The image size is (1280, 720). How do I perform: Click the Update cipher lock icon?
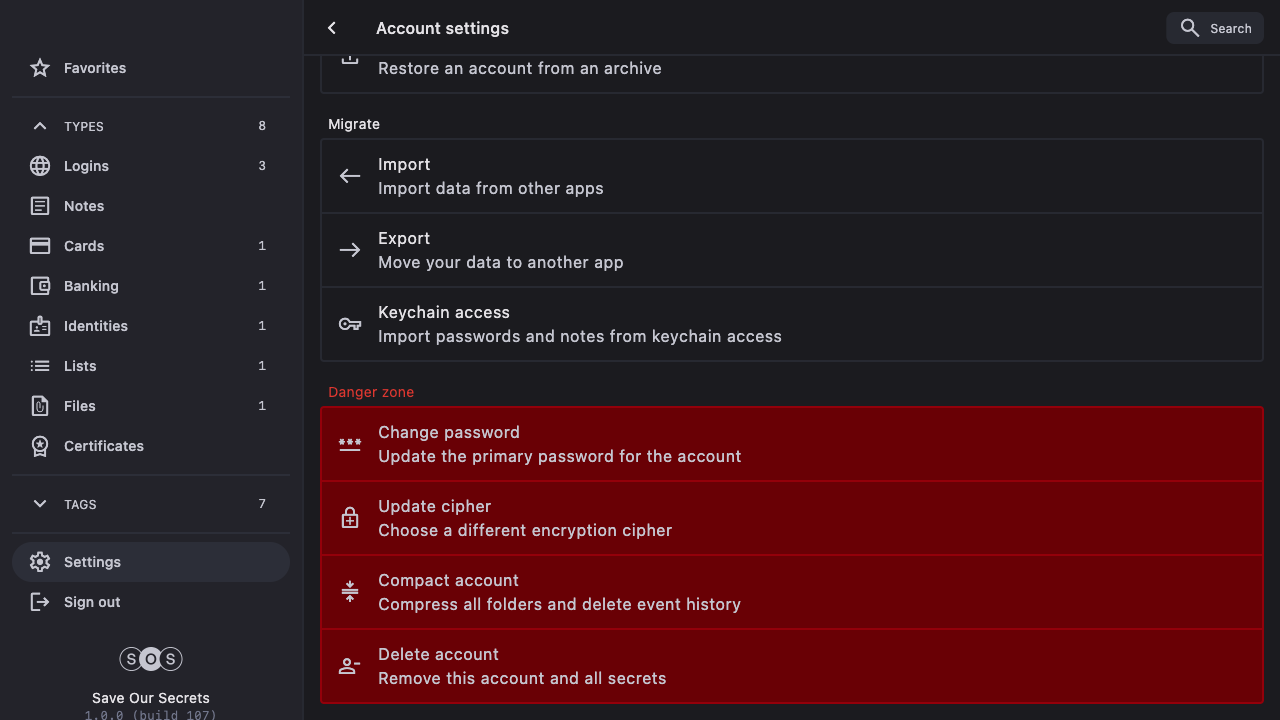point(350,518)
